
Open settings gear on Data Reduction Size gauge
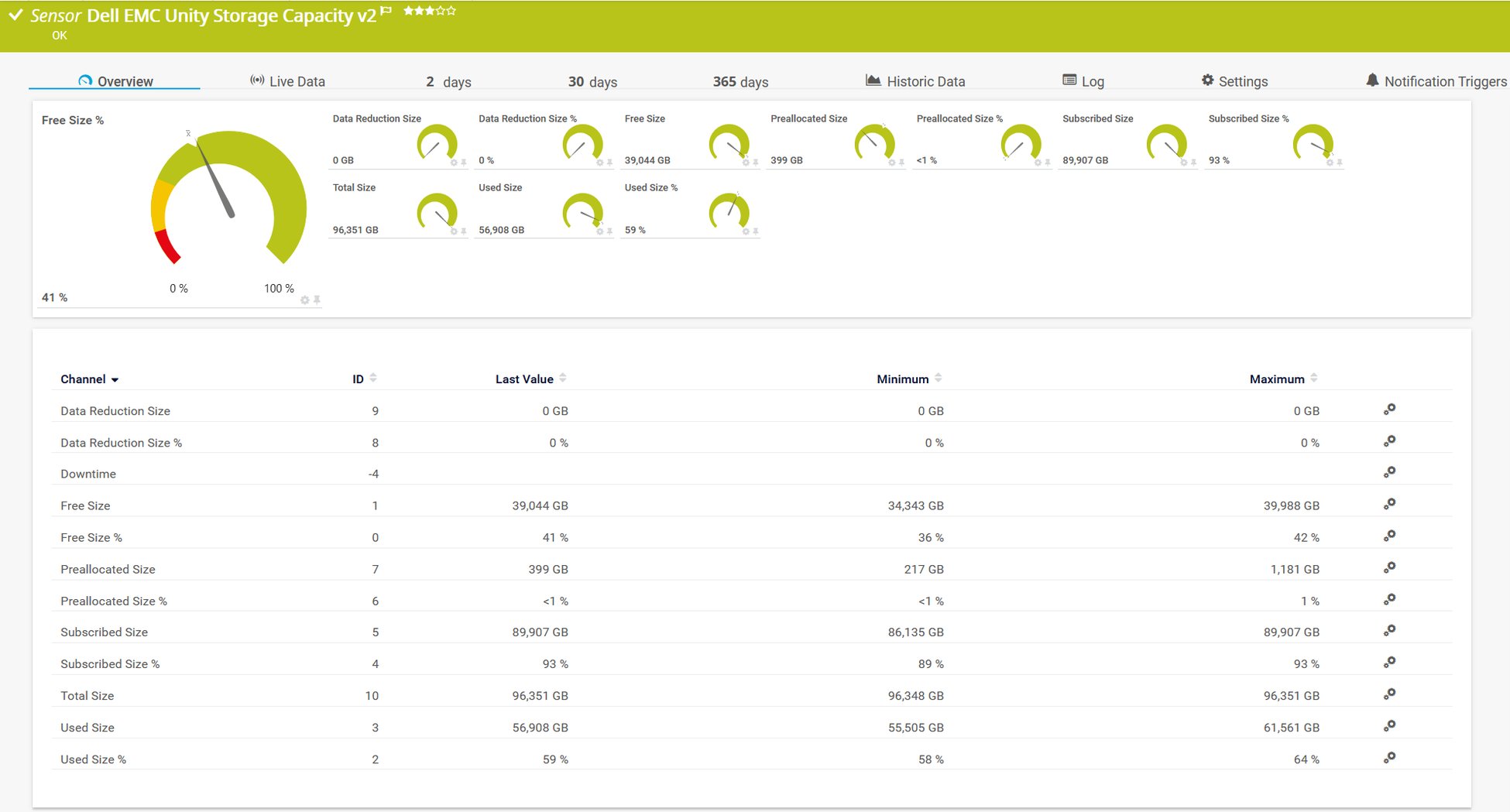pos(454,162)
